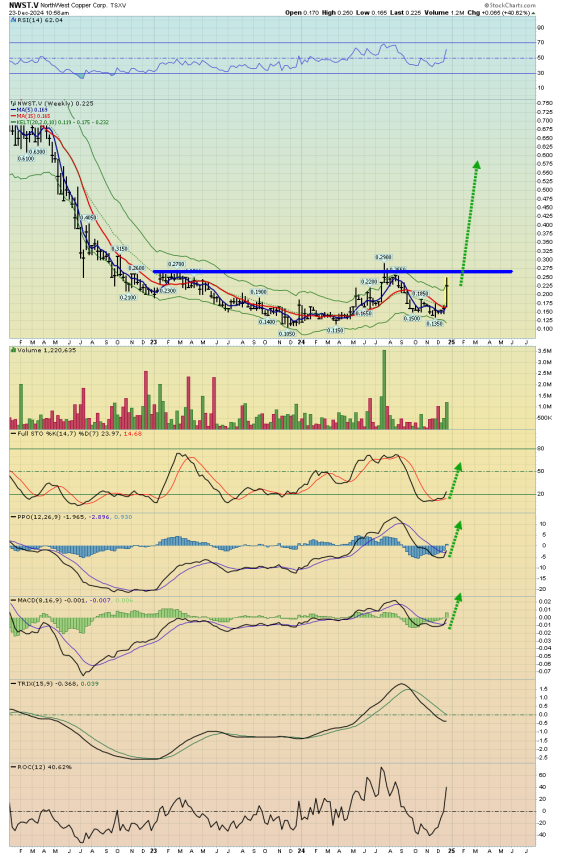Click the Volume 1.2M value in the header
This screenshot has width=562, height=857.
coord(443,12)
